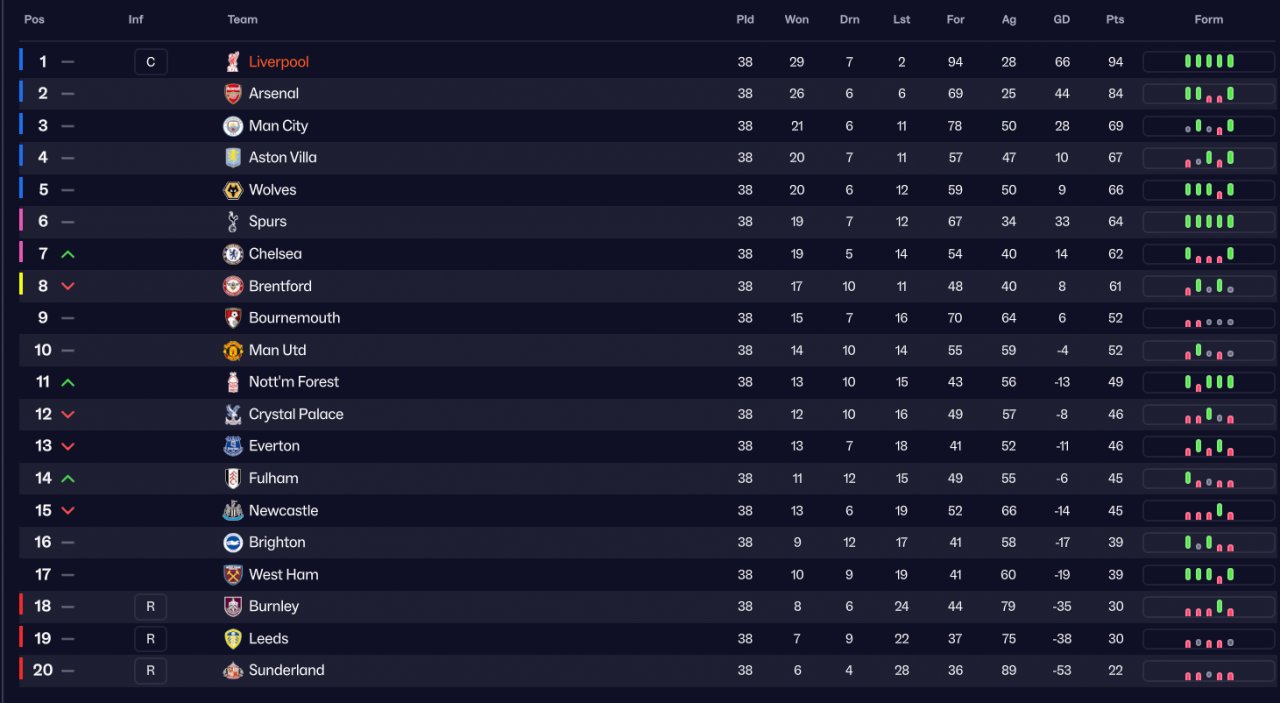Click Chelsea's green position-up arrow
1280x703 pixels.
pos(68,255)
